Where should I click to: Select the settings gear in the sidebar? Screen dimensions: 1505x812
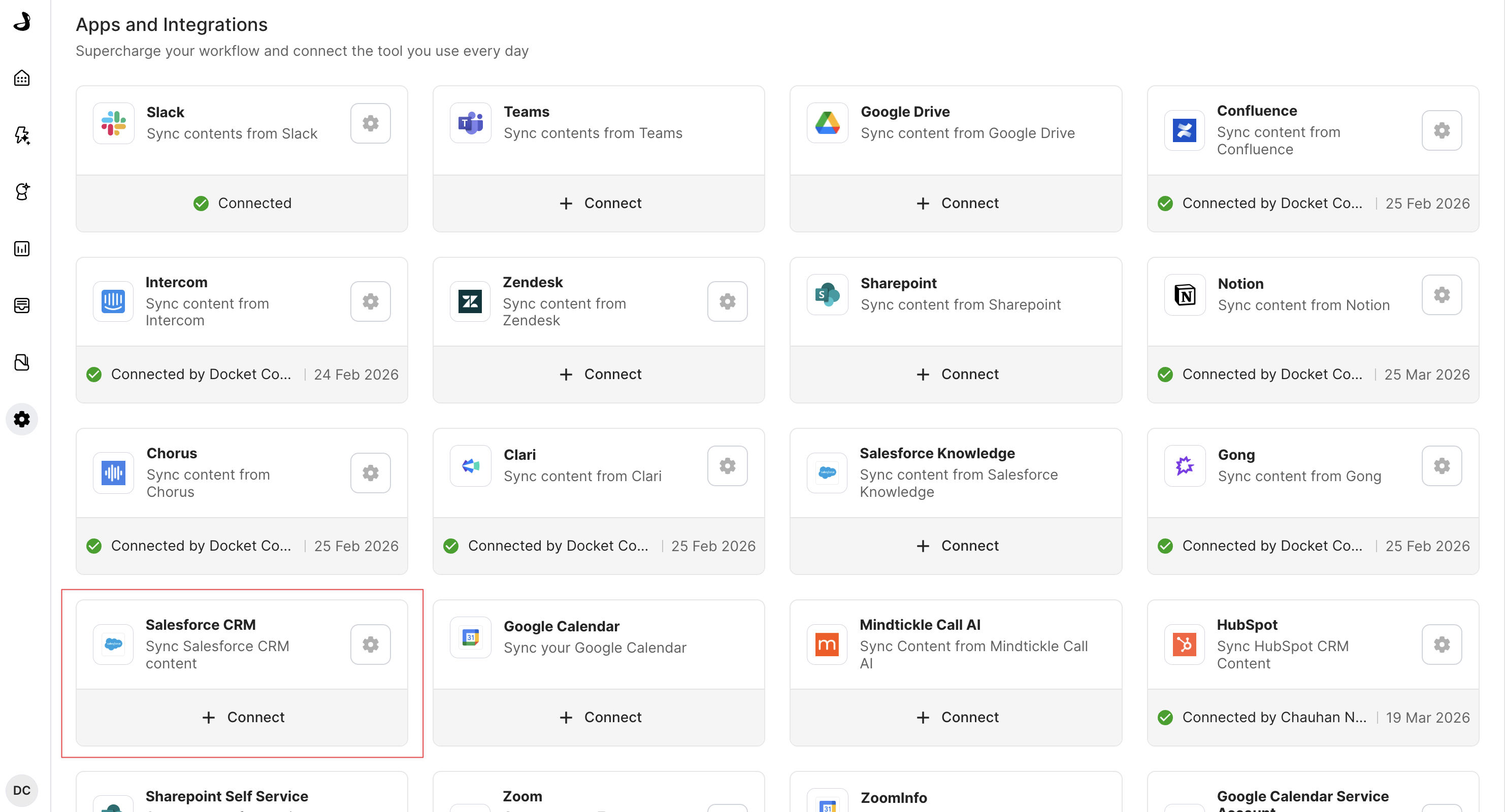[x=22, y=419]
